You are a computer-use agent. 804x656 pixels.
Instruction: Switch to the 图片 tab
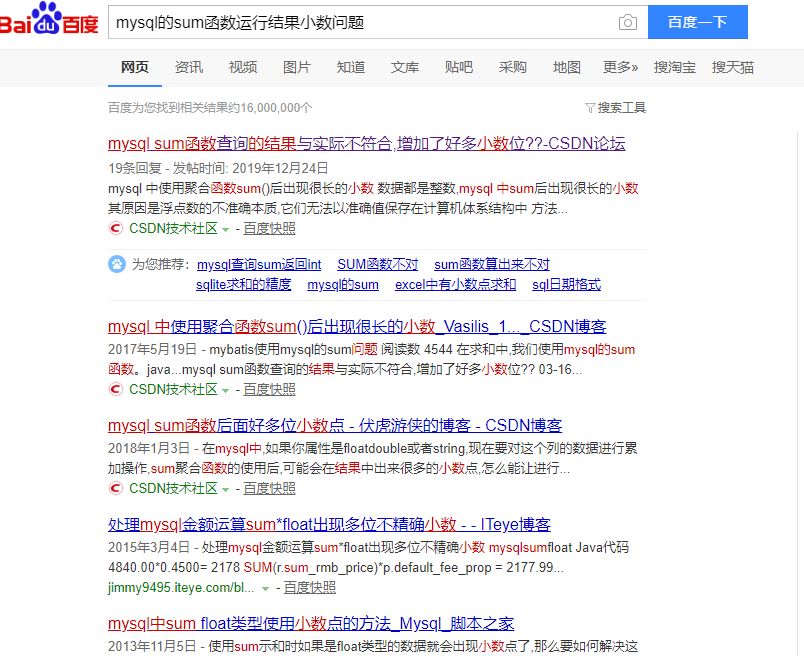[x=297, y=67]
